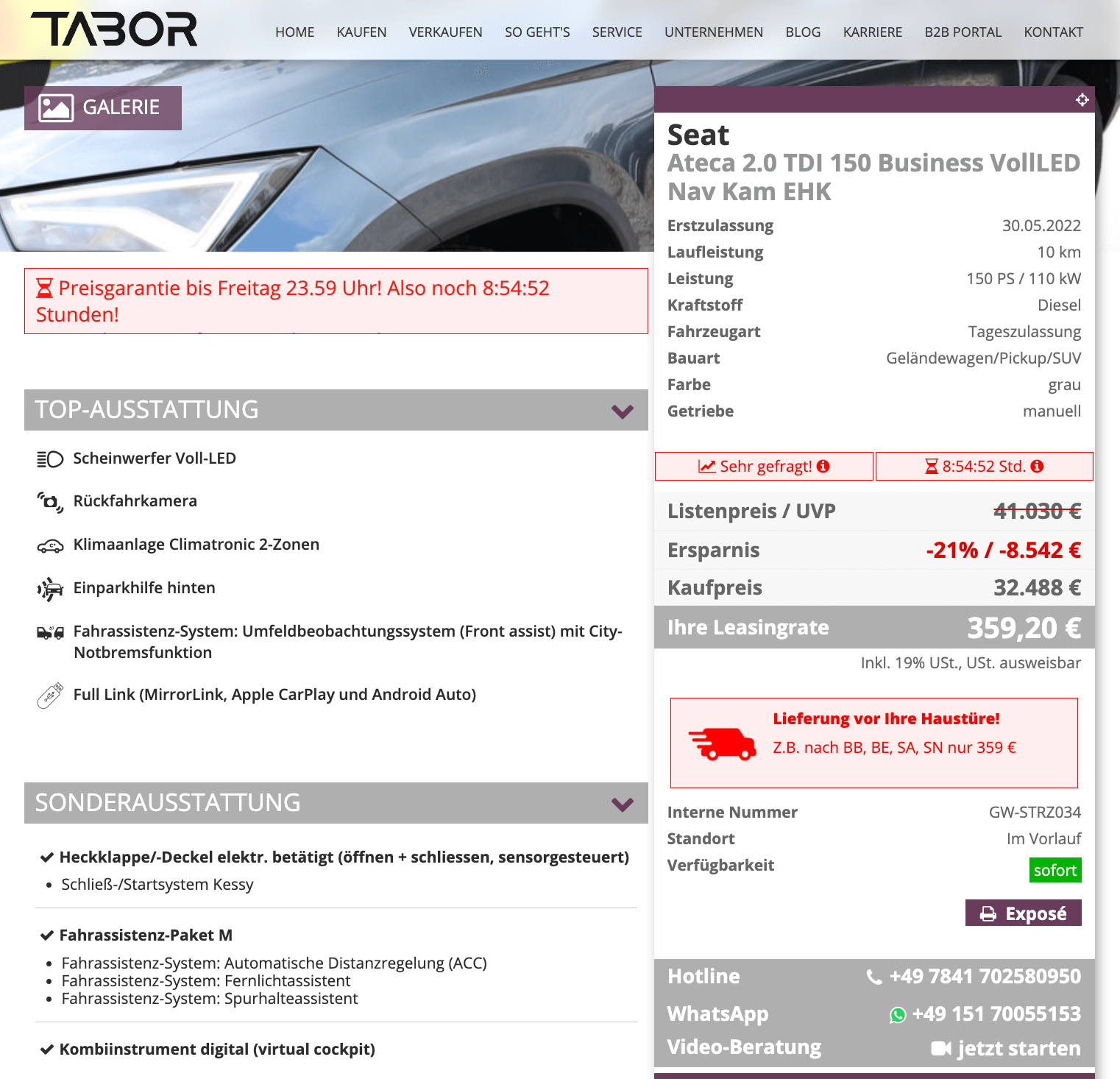Click the rear camera icon for Rückfahrkamera

click(50, 502)
